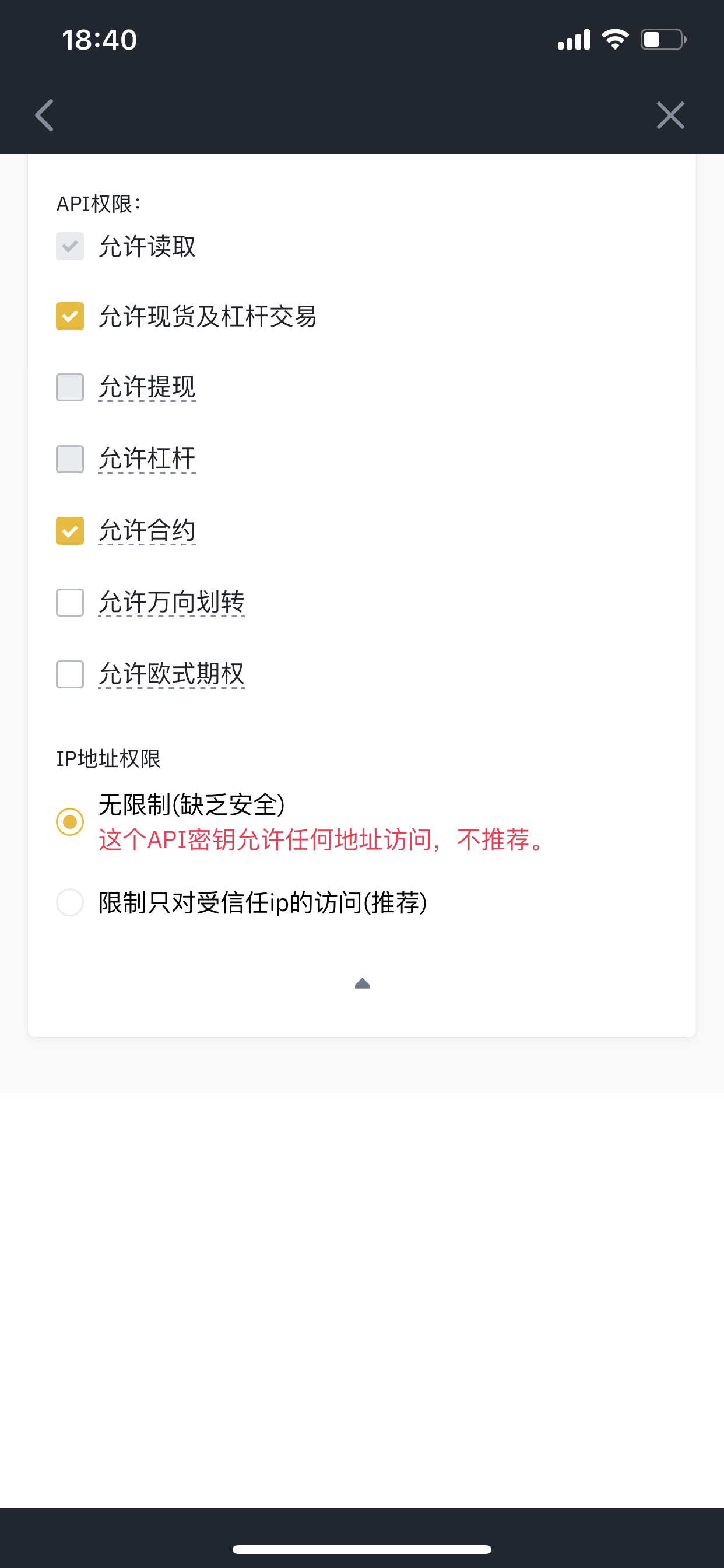The image size is (724, 1568).
Task: Tap the 允许提现 underlined label
Action: [147, 387]
